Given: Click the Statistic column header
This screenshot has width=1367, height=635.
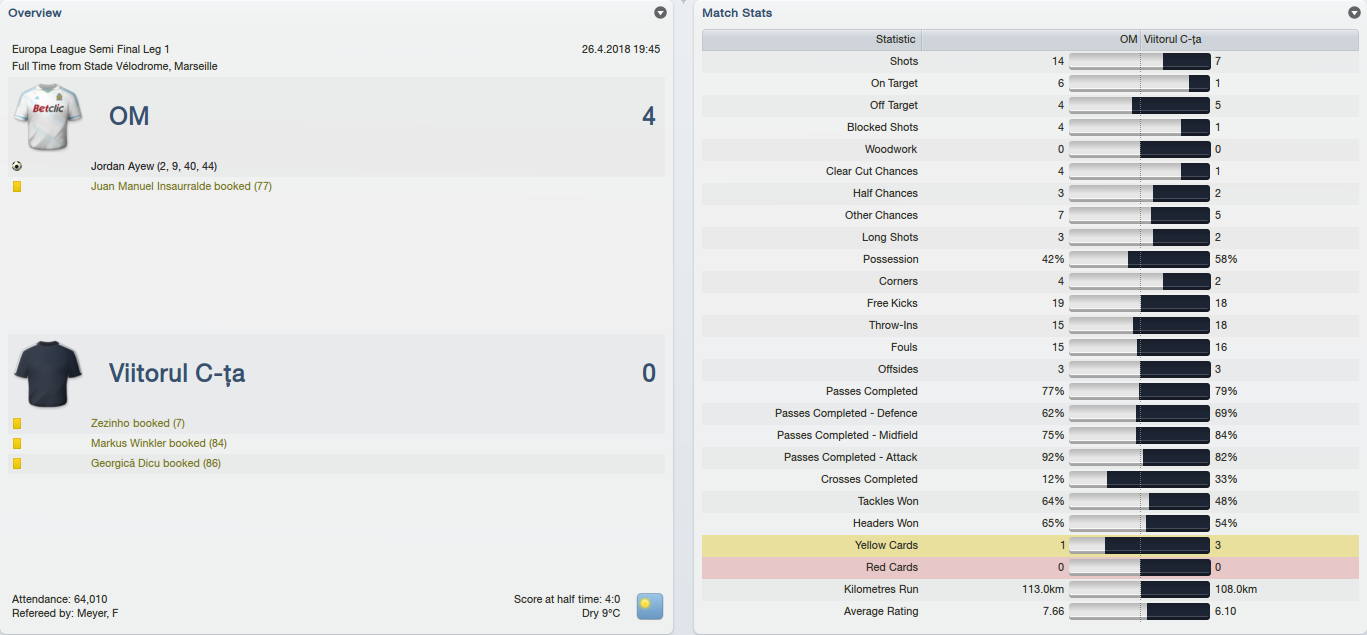Looking at the screenshot, I should [895, 40].
